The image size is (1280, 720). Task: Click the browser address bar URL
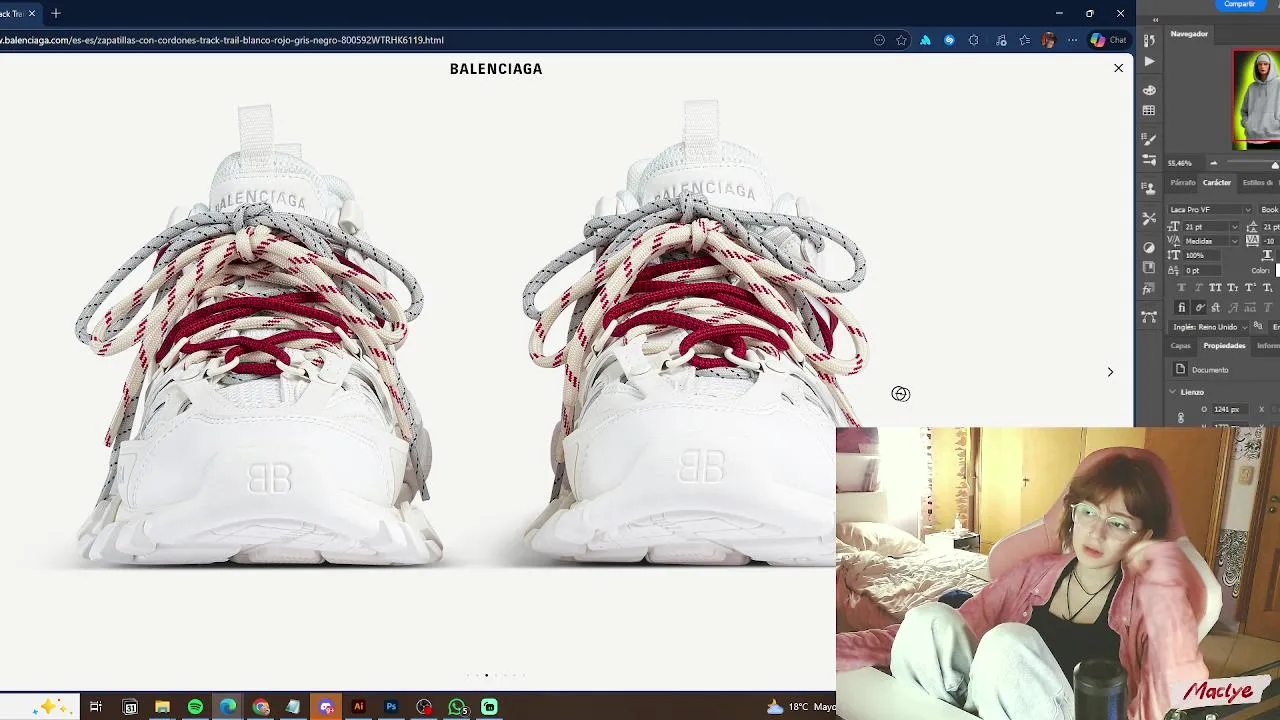coord(222,40)
